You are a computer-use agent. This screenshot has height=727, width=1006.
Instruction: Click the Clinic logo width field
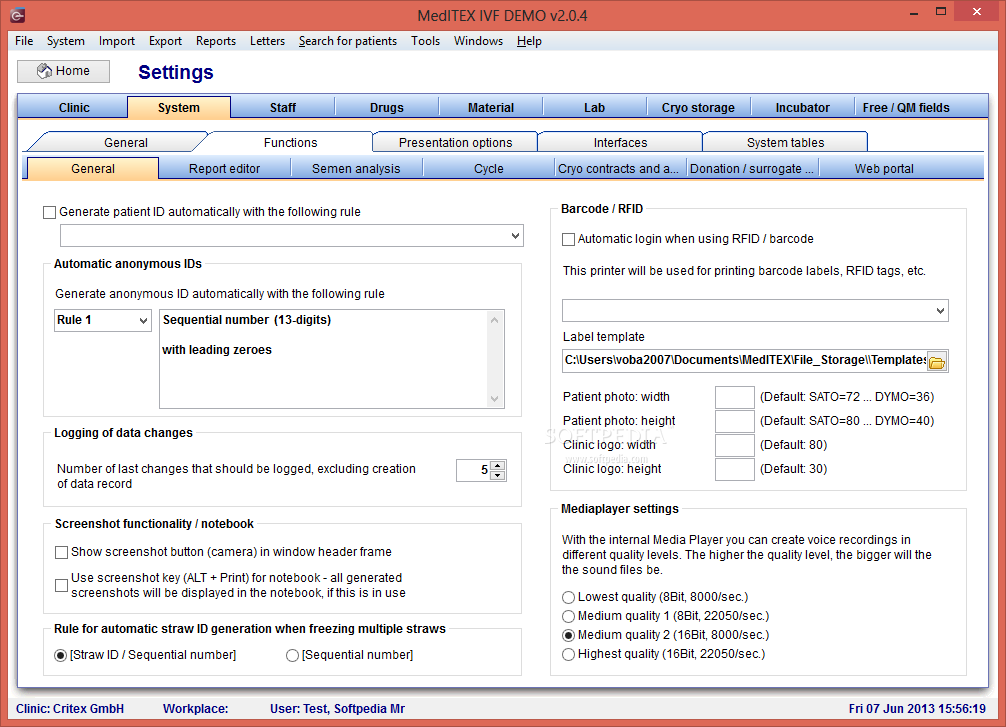click(735, 445)
